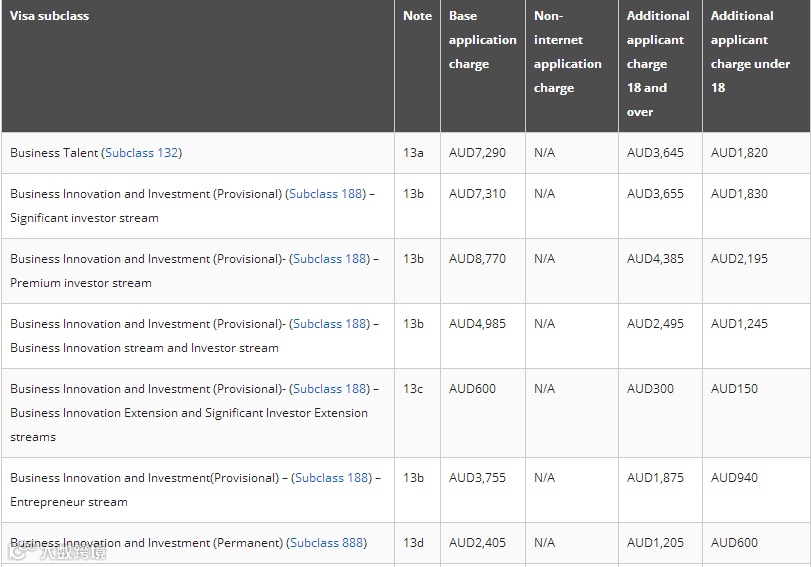The width and height of the screenshot is (811, 567).
Task: Open Subclass 188 link in Business Innovation stream row
Action: pyautogui.click(x=330, y=324)
